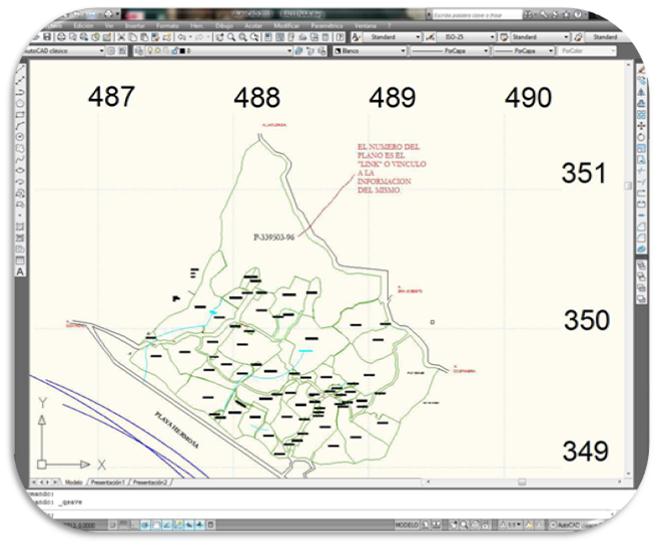Screen dimensions: 663x545
Task: Click the Layer Previous icon
Action: 311,51
